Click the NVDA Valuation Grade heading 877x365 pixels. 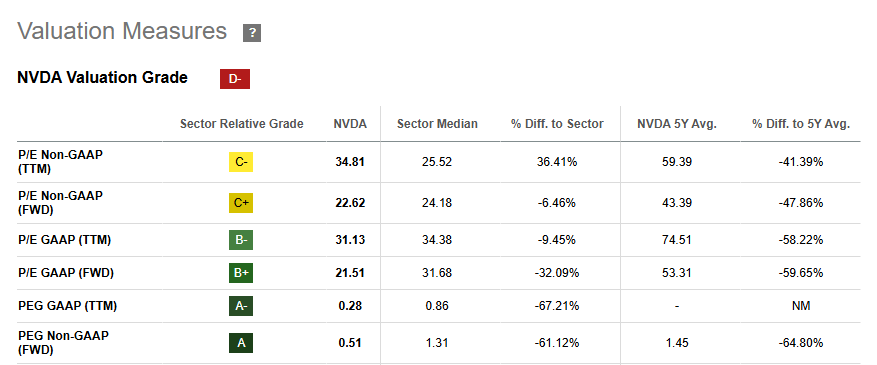point(102,78)
